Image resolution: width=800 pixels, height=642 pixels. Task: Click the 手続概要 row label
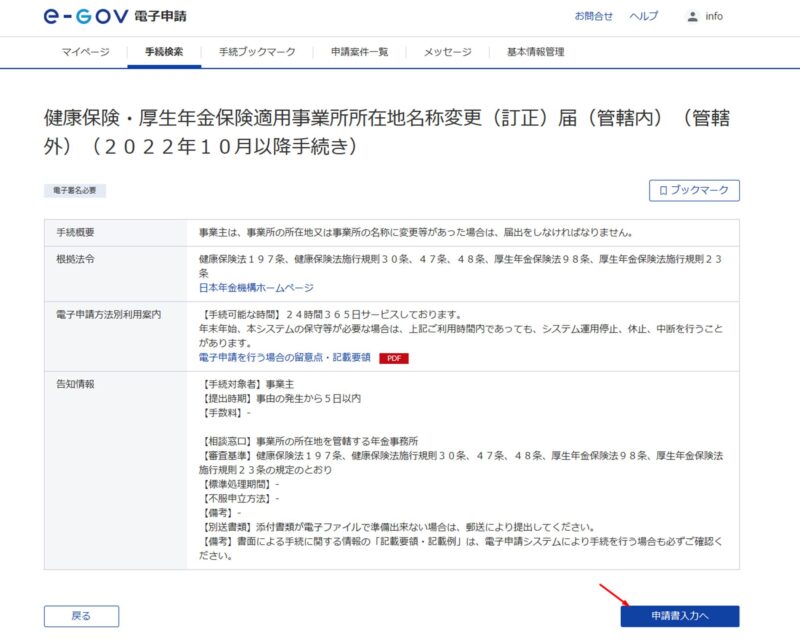pyautogui.click(x=77, y=233)
